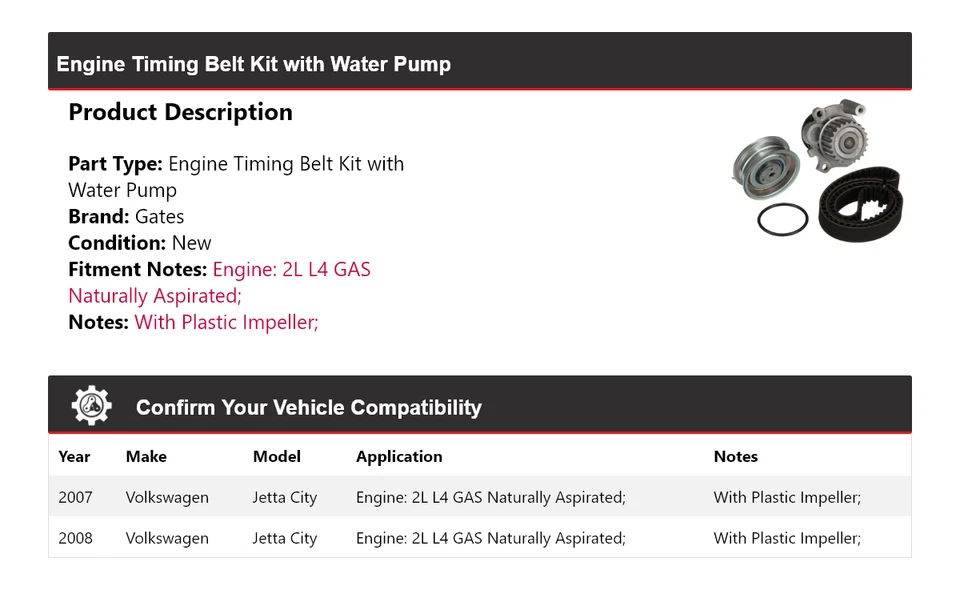Click the Application column header

click(399, 457)
